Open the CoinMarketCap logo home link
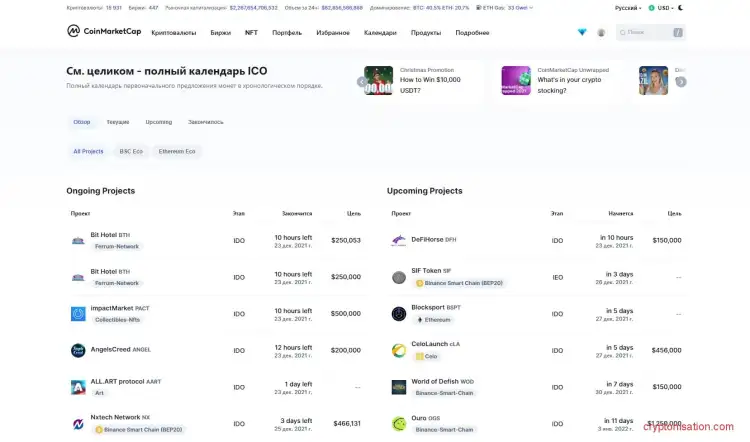The width and height of the screenshot is (750, 442). (104, 31)
